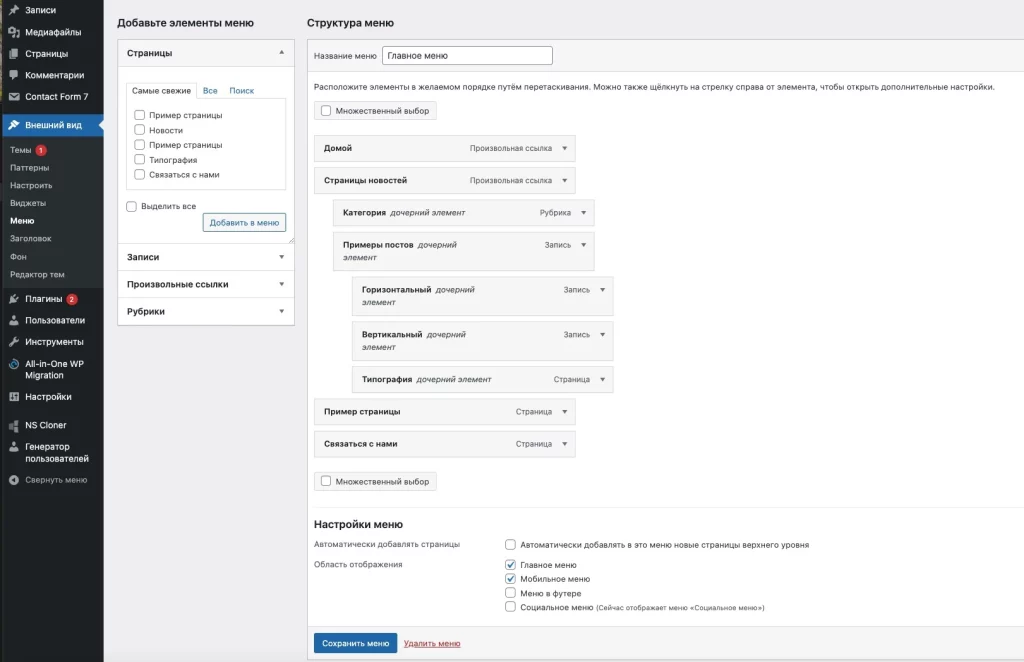Click the Tools wrench icon
Screen dimensions: 1024x662
[x=14, y=342]
